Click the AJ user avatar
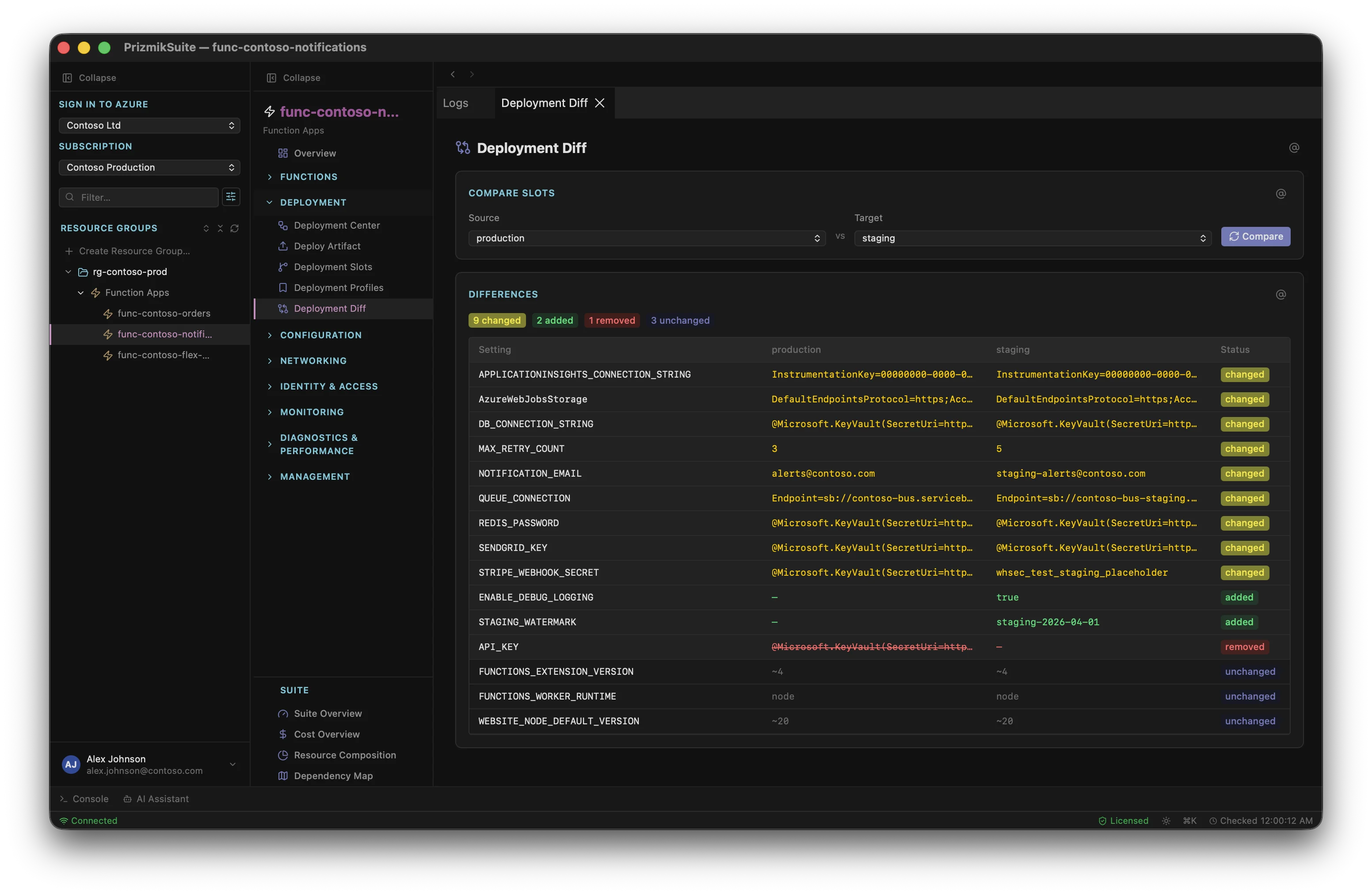The height and width of the screenshot is (895, 1372). pyautogui.click(x=71, y=765)
